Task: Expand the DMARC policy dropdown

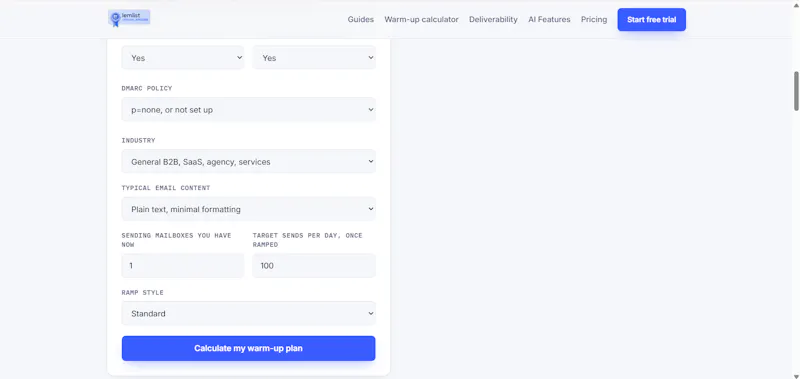Action: 248,110
